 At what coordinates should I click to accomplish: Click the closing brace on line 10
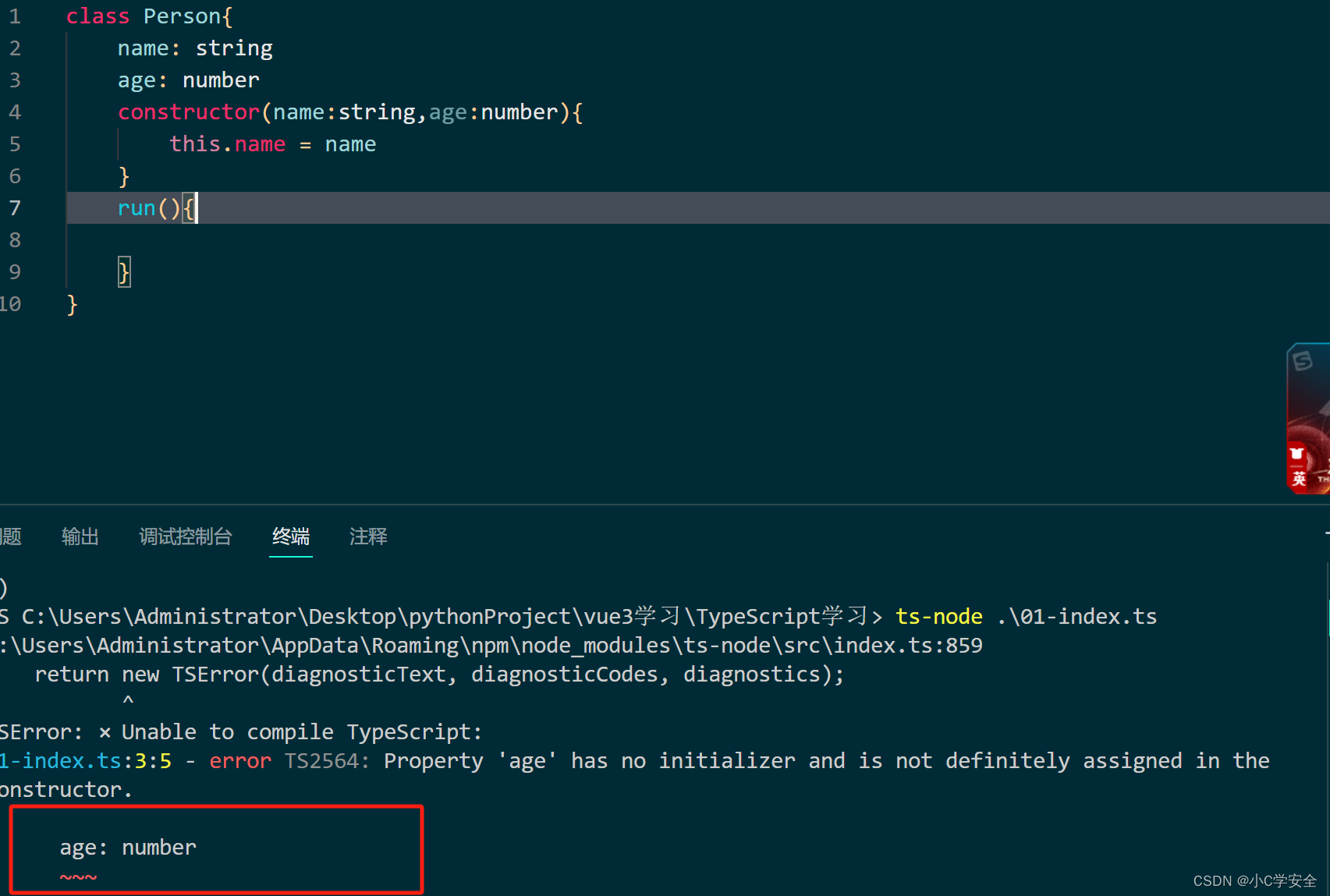pyautogui.click(x=71, y=303)
